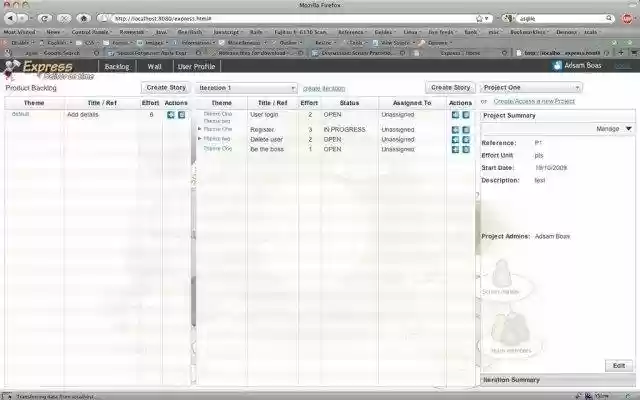Click the Scrum master figure icon
Image resolution: width=640 pixels, height=400 pixels.
[502, 273]
